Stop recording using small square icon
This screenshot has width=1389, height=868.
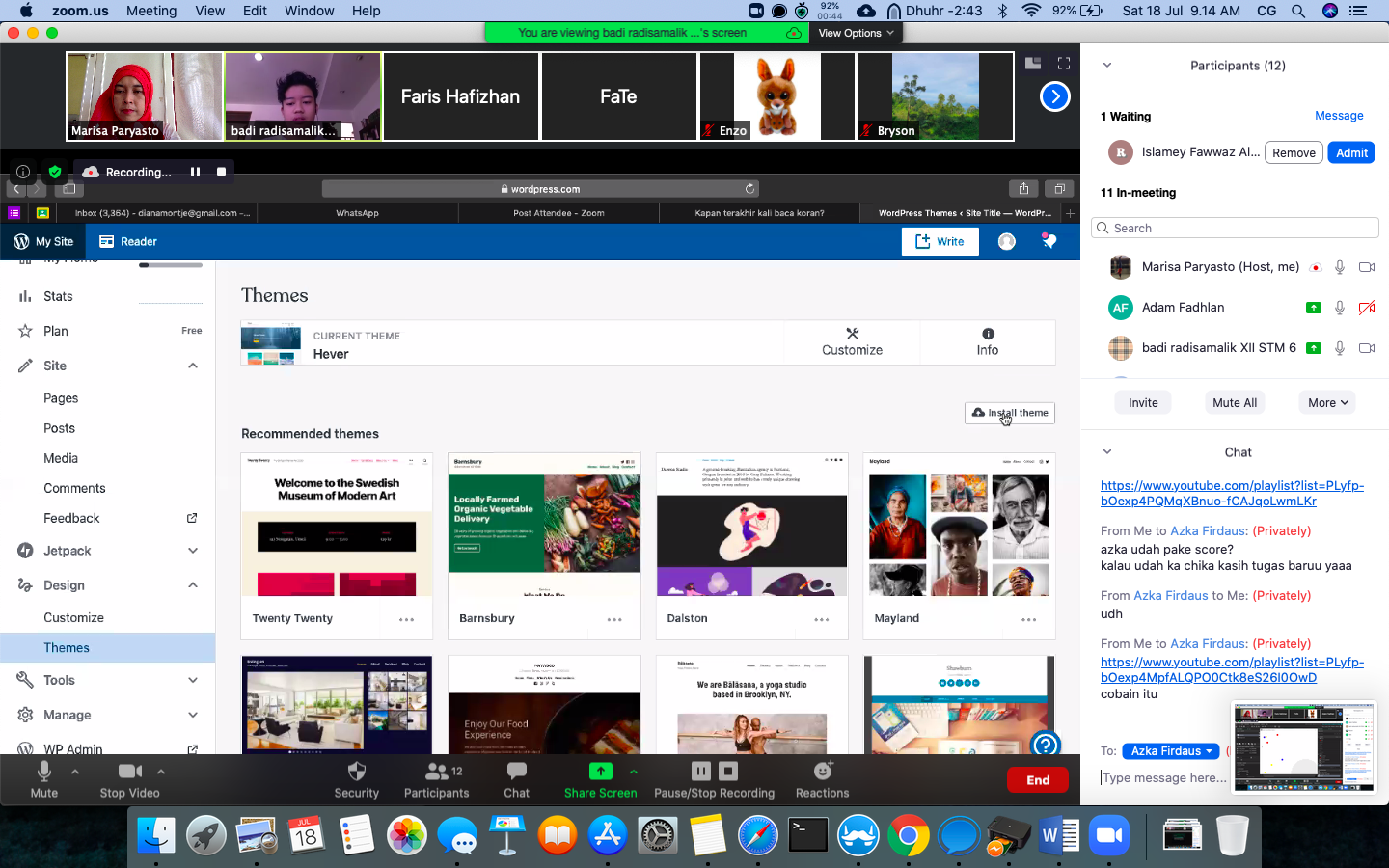tap(221, 172)
